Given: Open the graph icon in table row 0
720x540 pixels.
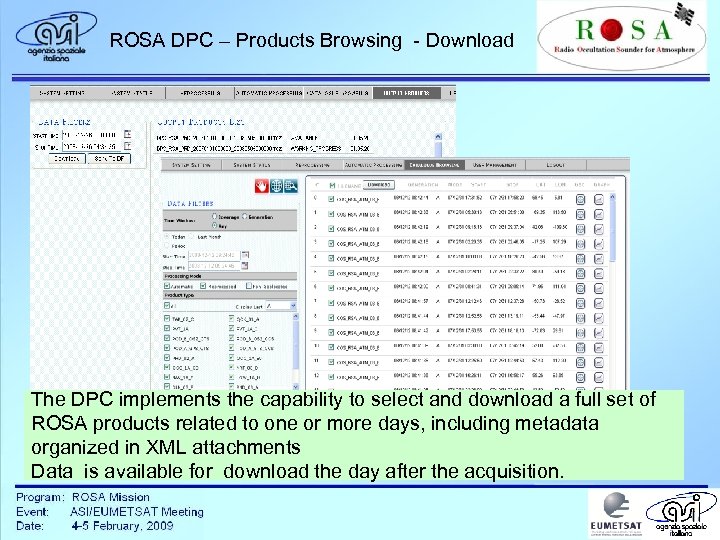Looking at the screenshot, I should (x=599, y=200).
